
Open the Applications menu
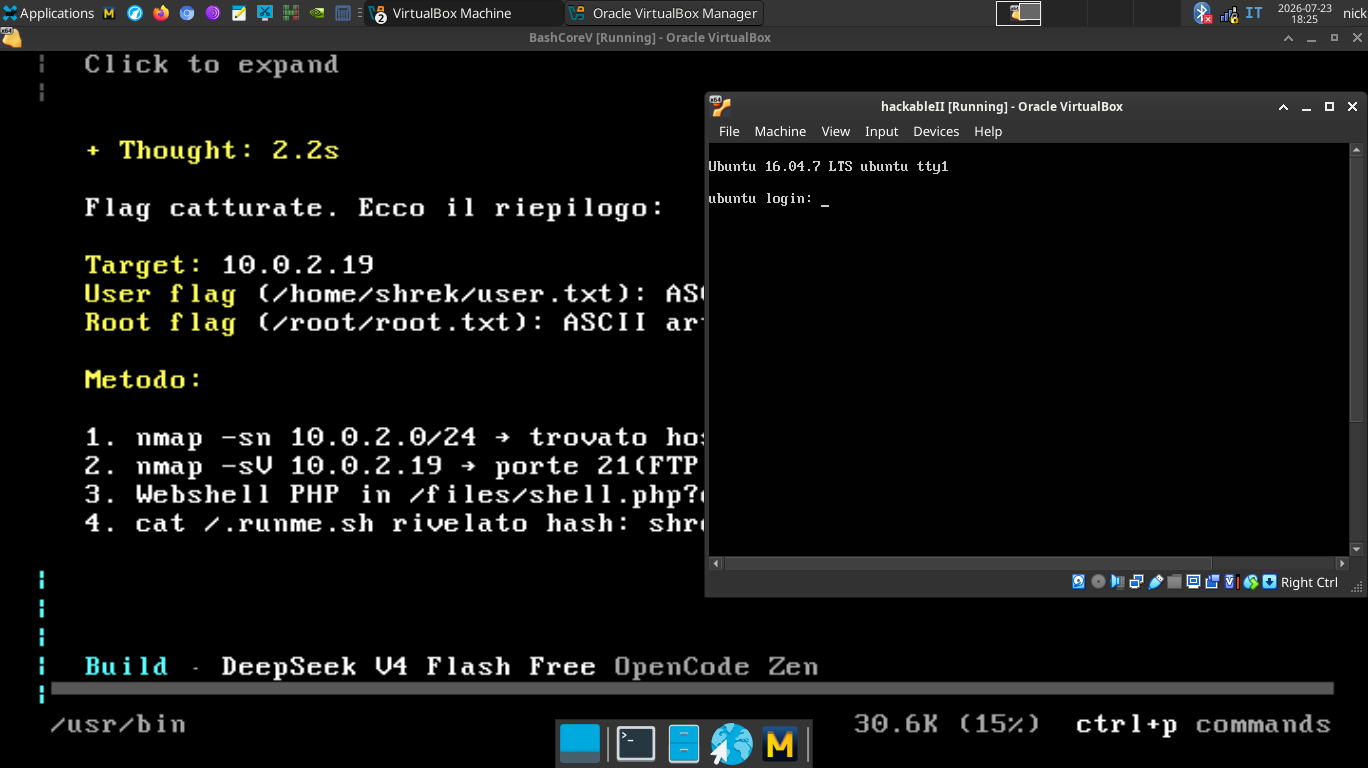(48, 13)
